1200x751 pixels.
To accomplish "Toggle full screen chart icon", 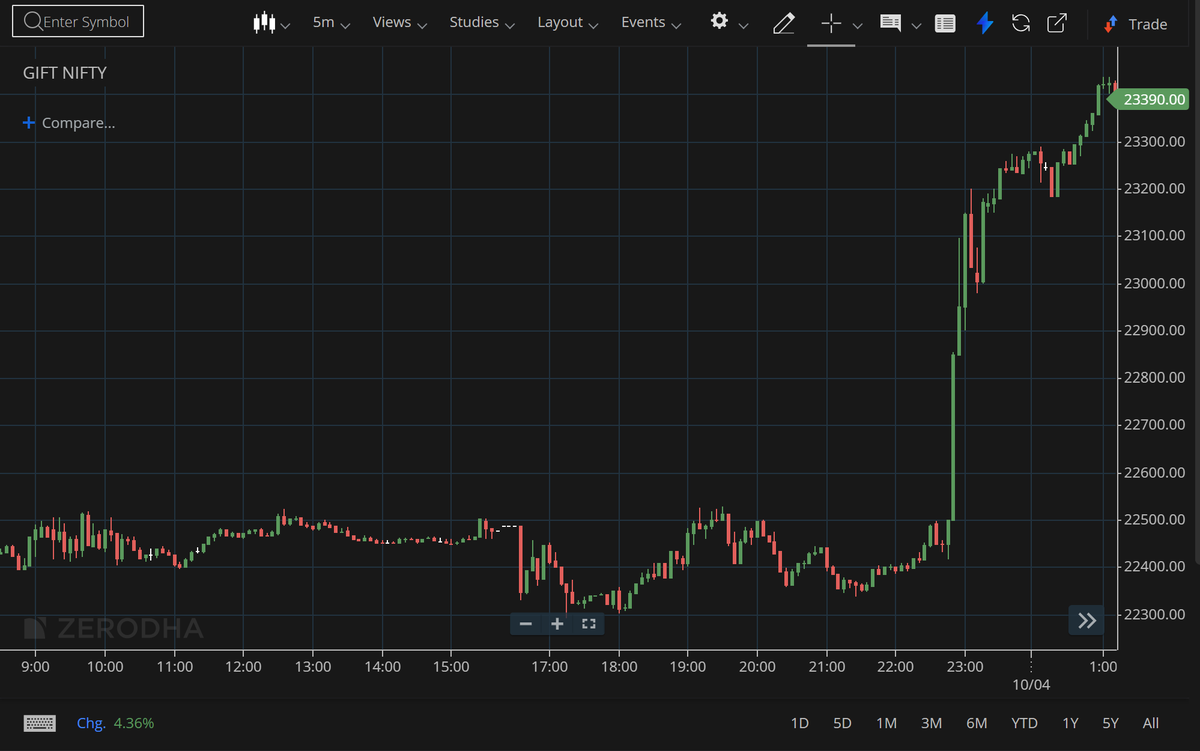I will coord(589,624).
